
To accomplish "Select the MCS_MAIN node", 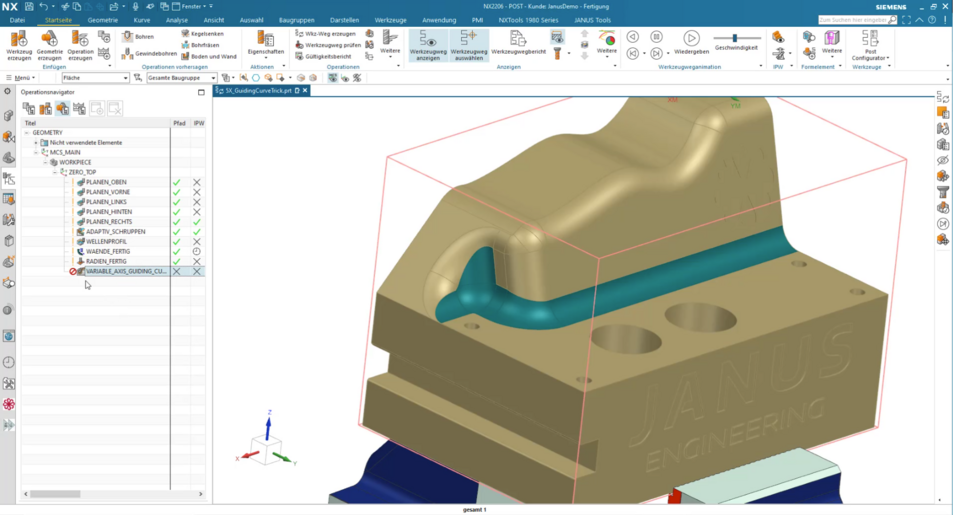I will (64, 153).
